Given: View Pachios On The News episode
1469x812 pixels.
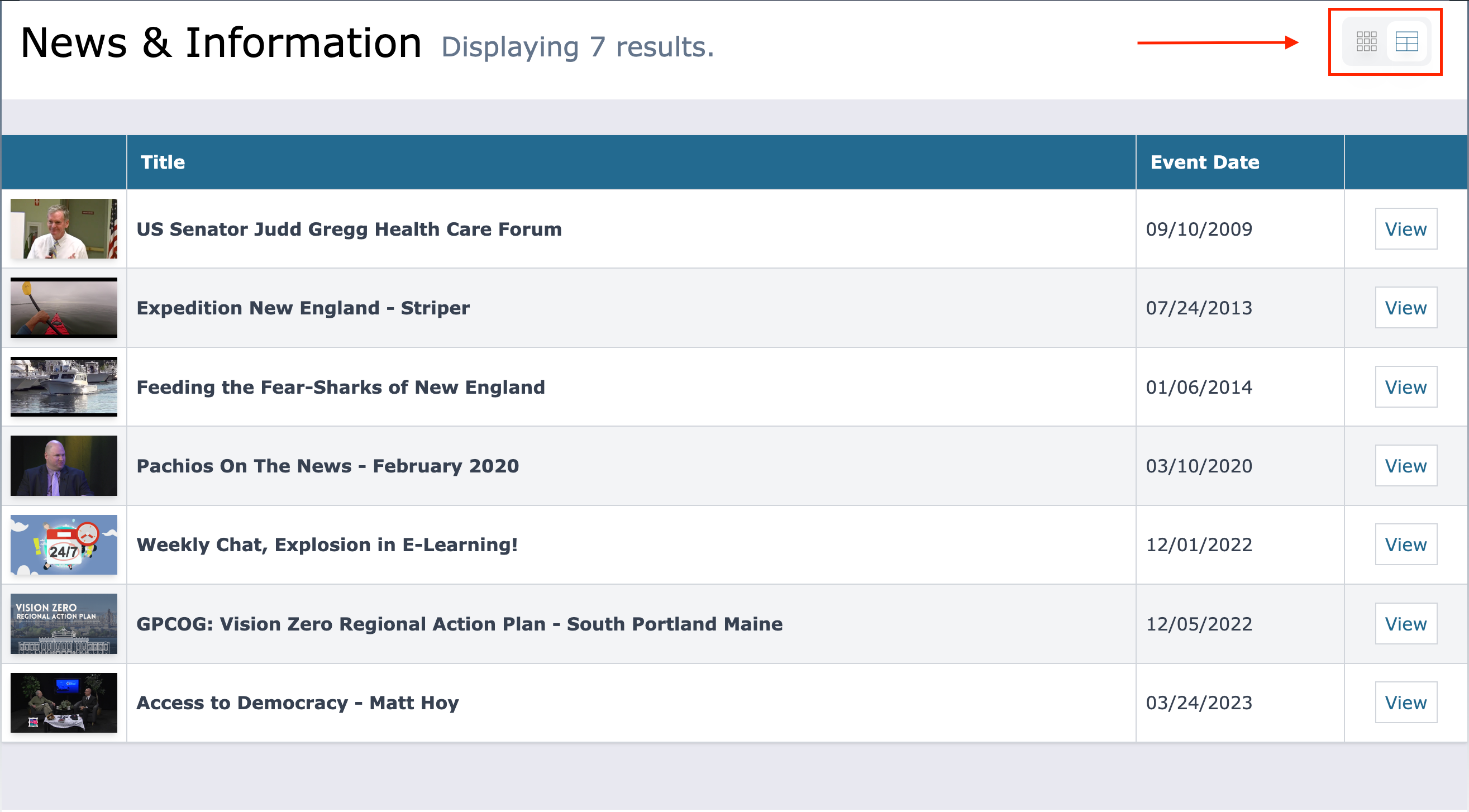Looking at the screenshot, I should point(1405,466).
